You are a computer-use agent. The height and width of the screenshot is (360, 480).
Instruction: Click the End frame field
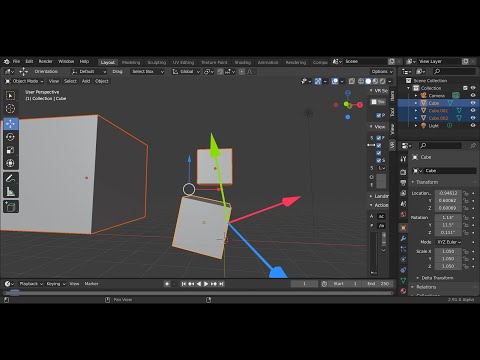coord(378,284)
